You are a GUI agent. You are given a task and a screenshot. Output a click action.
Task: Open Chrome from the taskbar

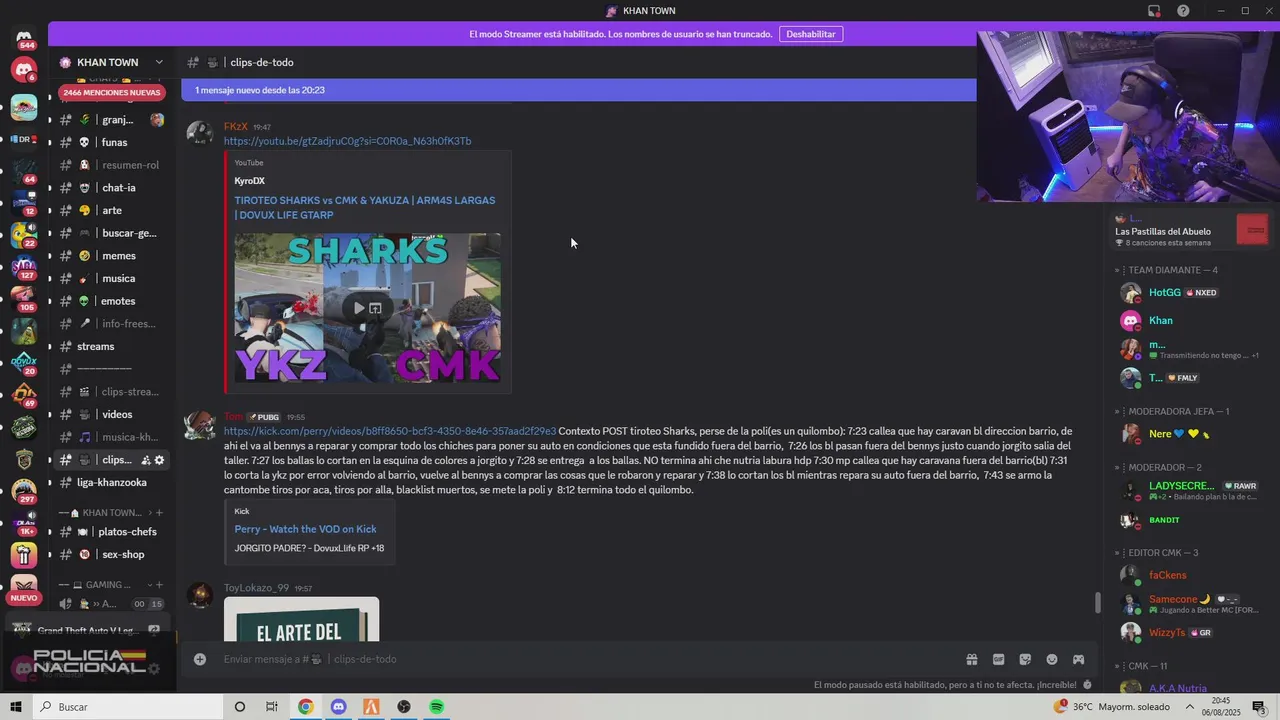coord(305,707)
